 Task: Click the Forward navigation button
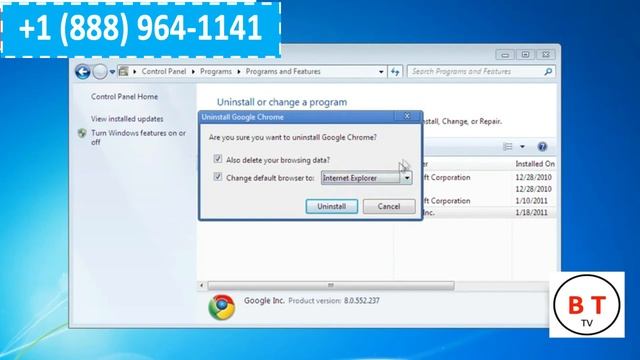100,72
